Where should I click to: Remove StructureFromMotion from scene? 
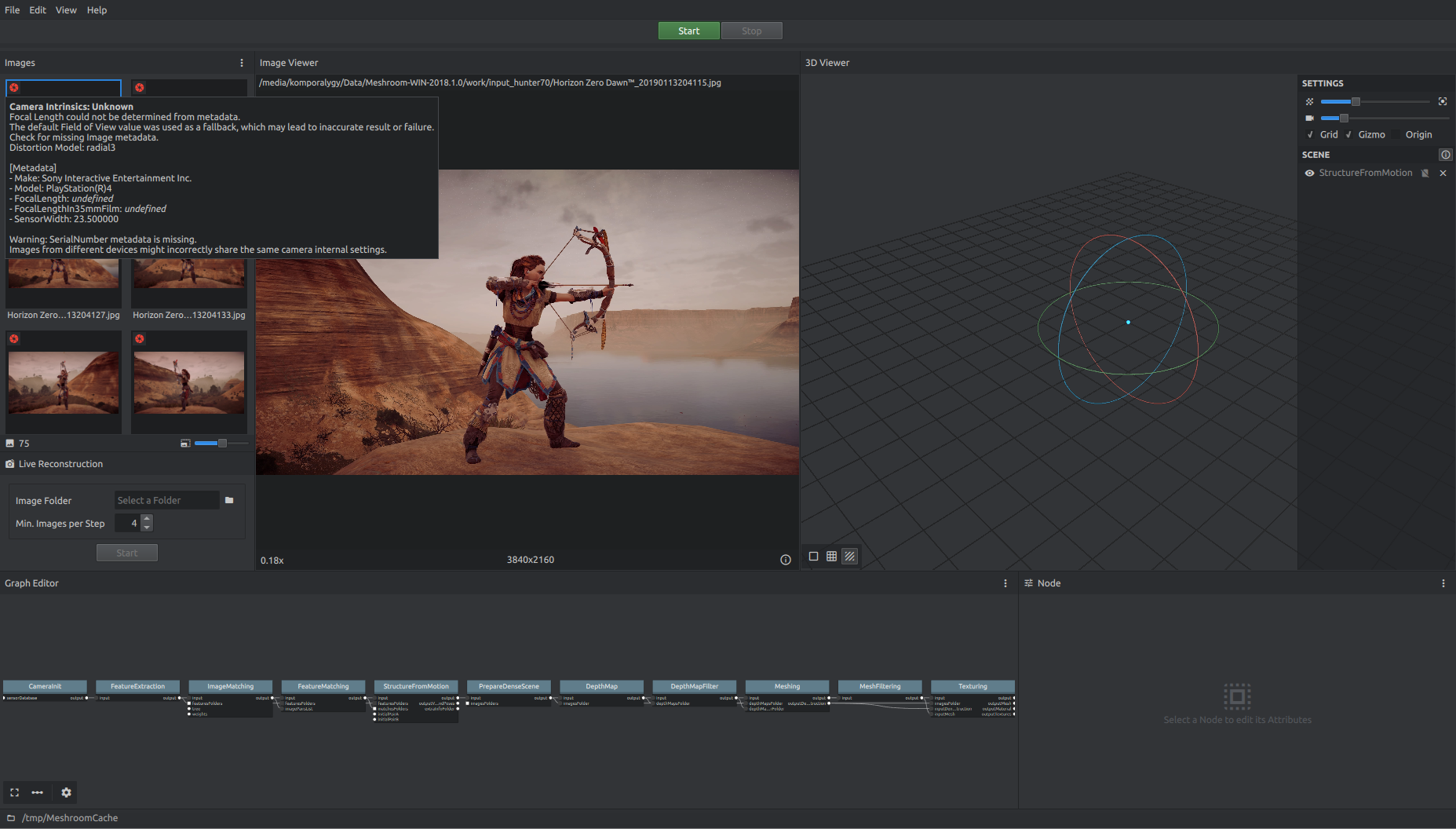click(1443, 173)
